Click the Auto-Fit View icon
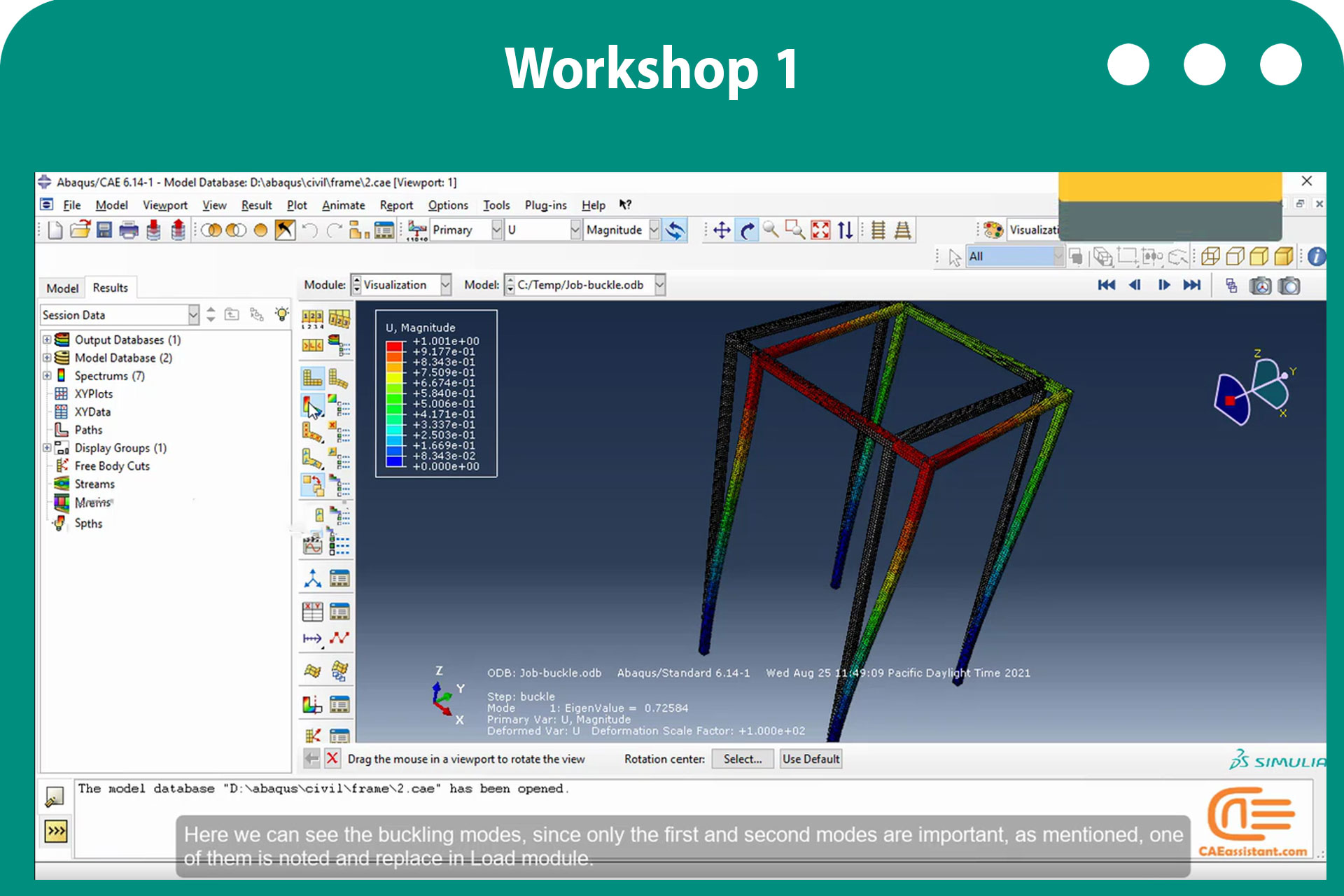 click(820, 230)
